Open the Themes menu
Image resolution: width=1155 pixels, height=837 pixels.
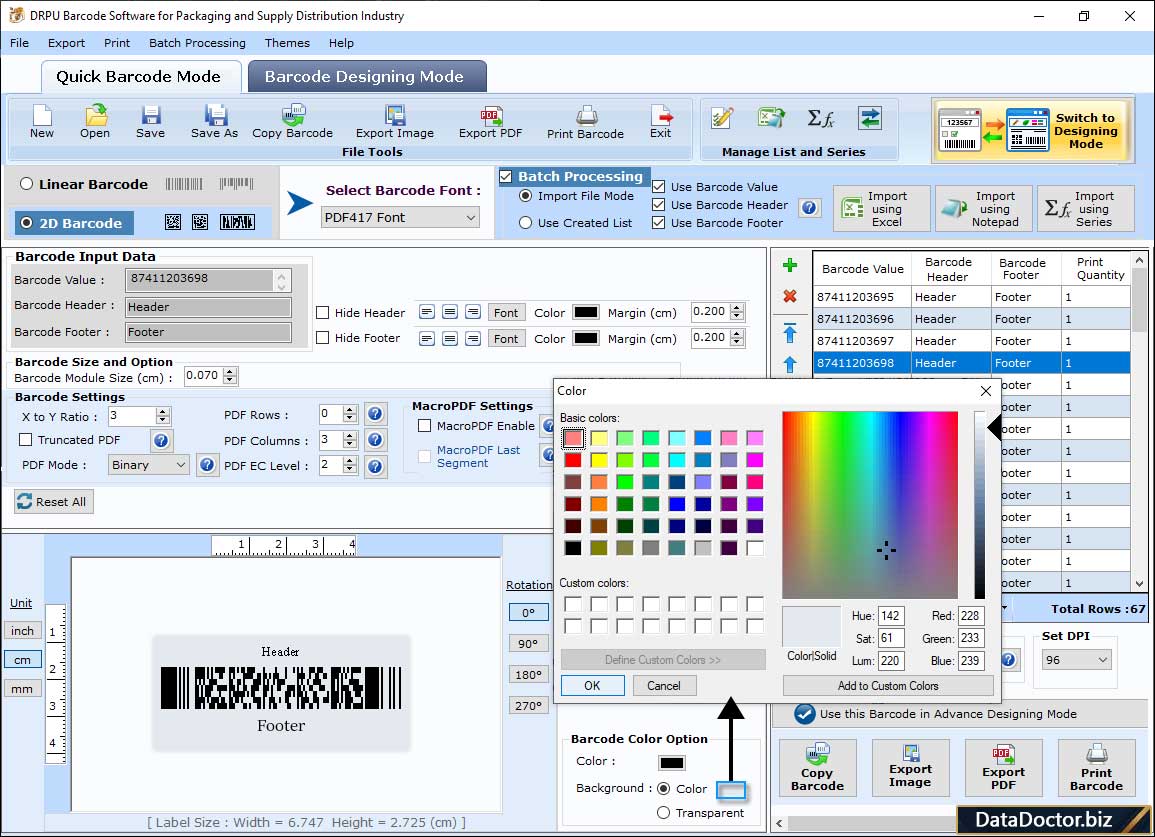[287, 43]
